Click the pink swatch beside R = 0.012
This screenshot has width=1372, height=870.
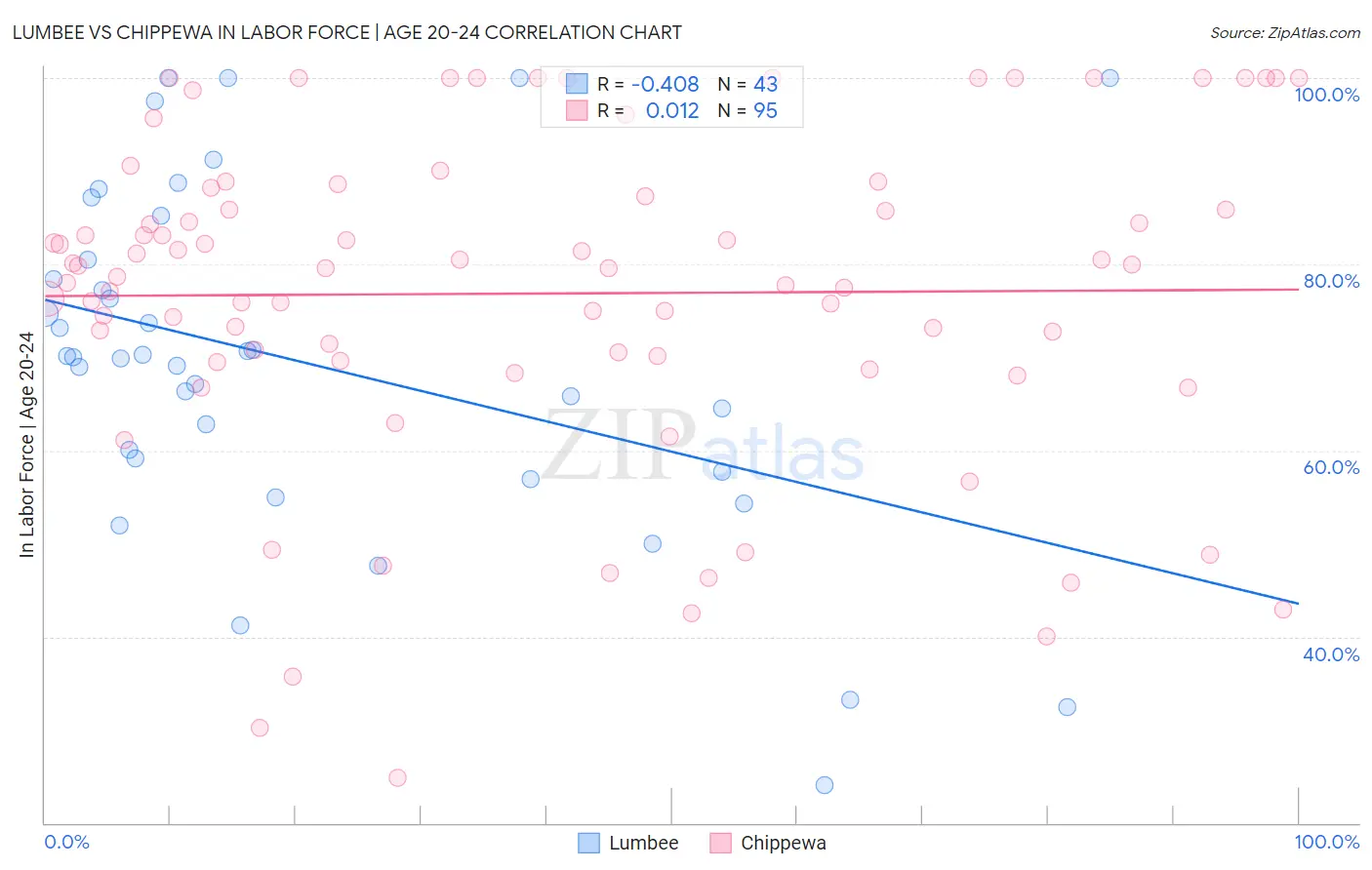click(577, 110)
